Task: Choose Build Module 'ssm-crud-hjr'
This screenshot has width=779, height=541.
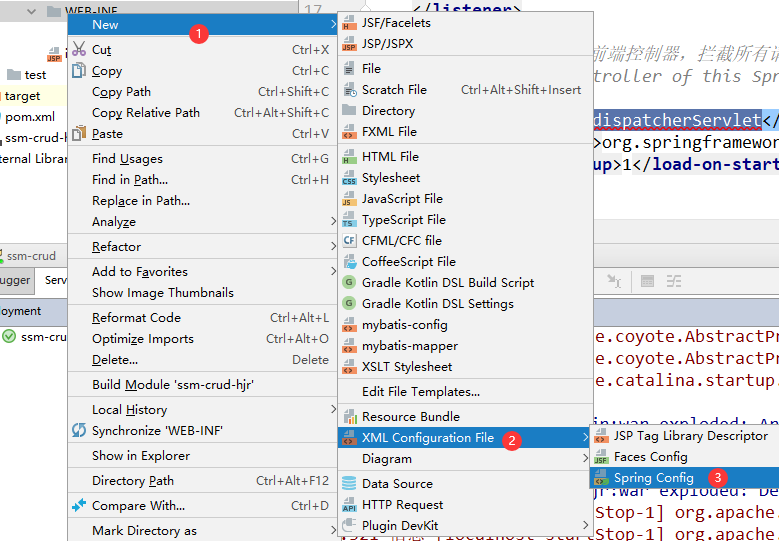Action: point(202,385)
